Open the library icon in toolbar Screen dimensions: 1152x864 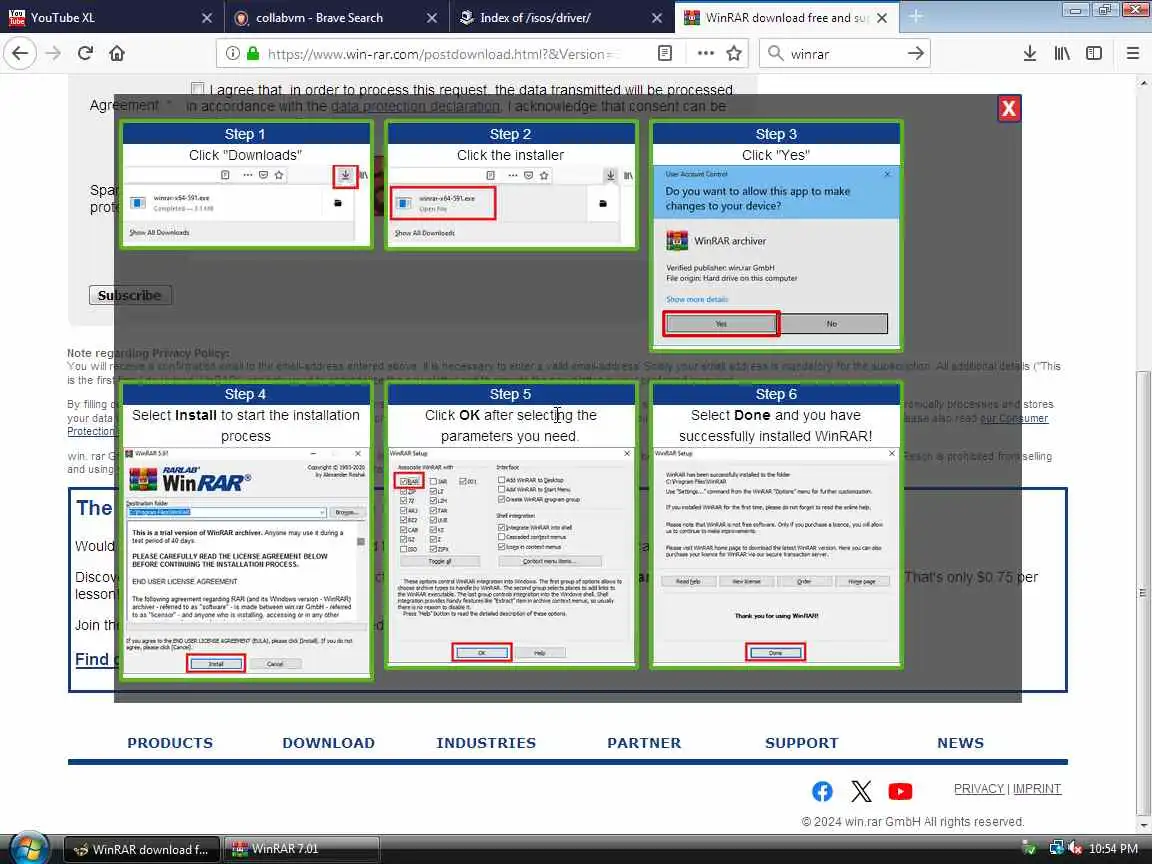(1062, 53)
